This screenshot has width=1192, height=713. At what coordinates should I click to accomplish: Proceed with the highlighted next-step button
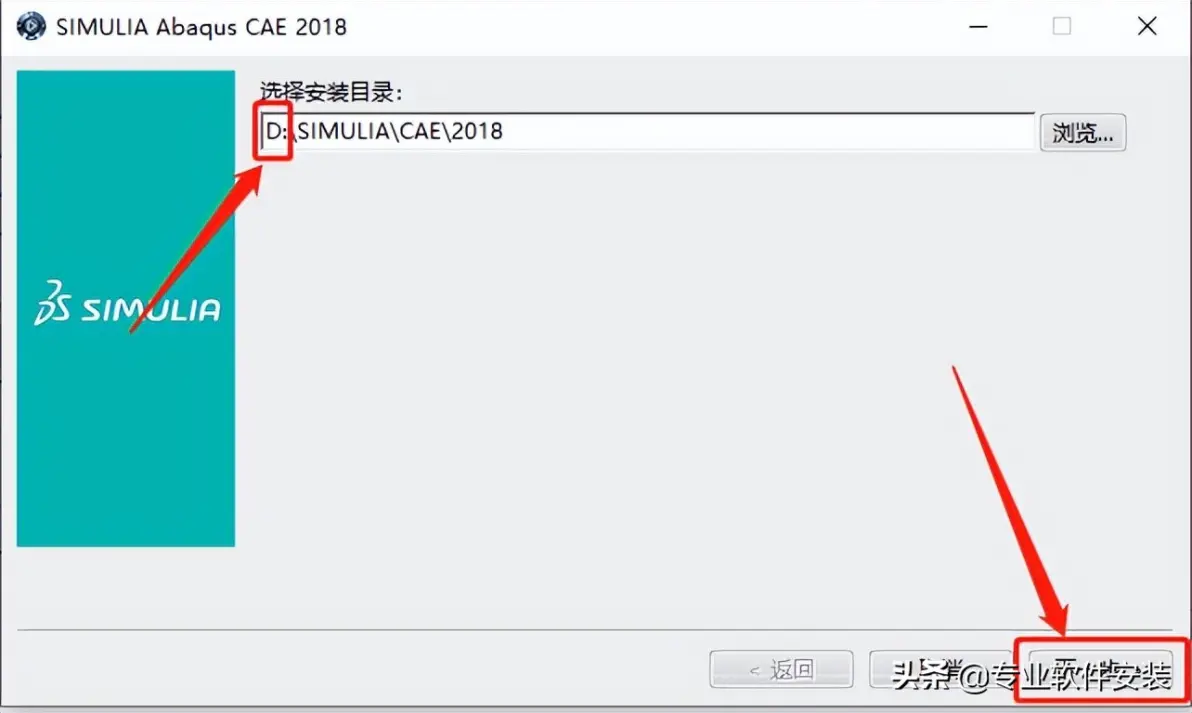1101,670
